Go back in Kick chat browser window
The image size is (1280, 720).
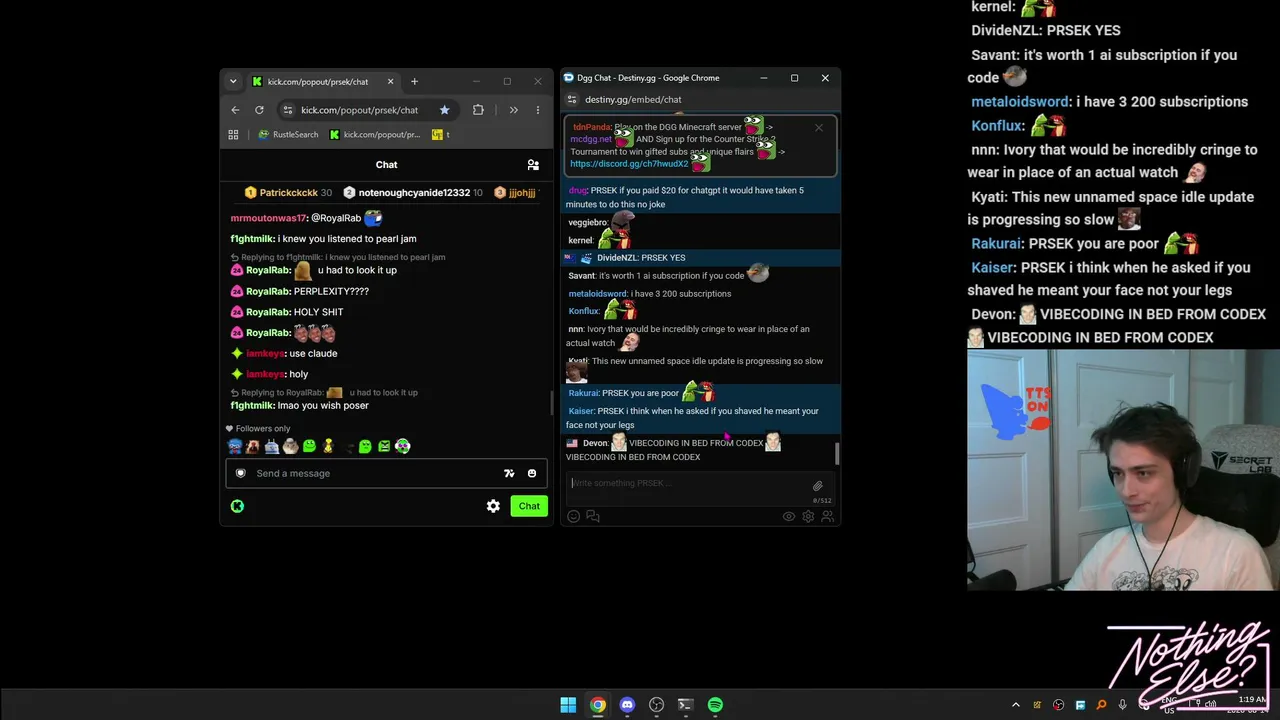tap(235, 110)
